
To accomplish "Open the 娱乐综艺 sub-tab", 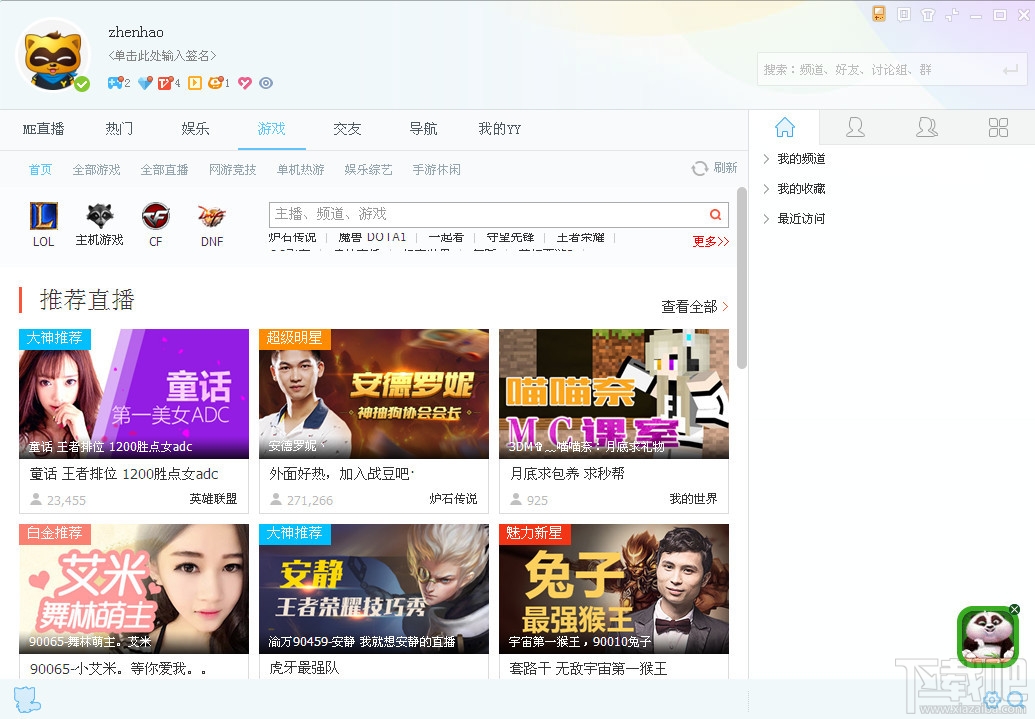I will 368,170.
